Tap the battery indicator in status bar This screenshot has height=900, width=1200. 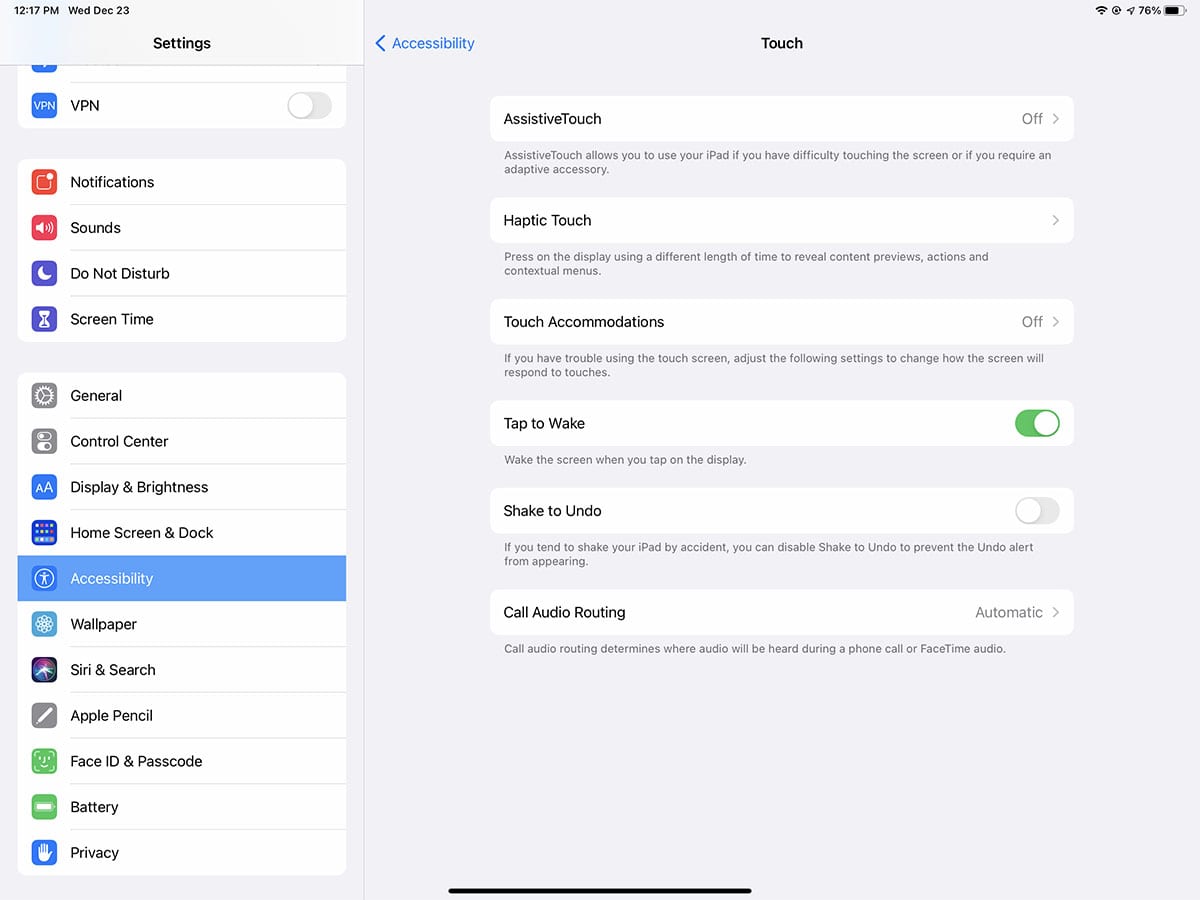[x=1175, y=10]
